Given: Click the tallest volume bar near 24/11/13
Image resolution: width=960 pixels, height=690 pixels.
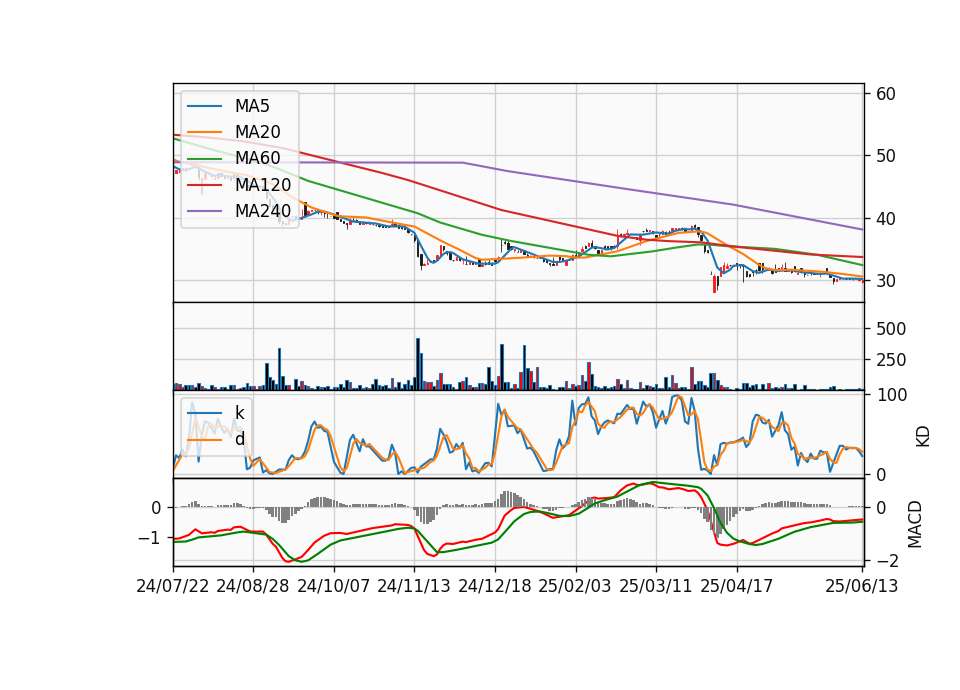Looking at the screenshot, I should coord(418,364).
